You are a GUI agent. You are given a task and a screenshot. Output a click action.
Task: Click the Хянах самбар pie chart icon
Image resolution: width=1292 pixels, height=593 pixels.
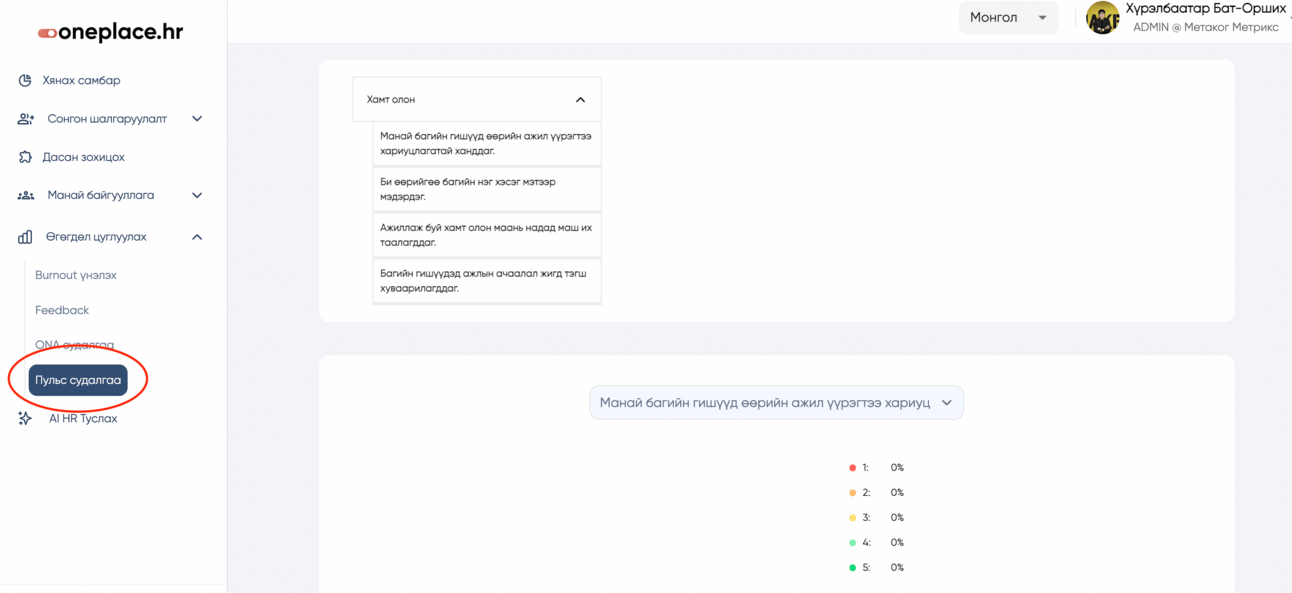click(25, 80)
